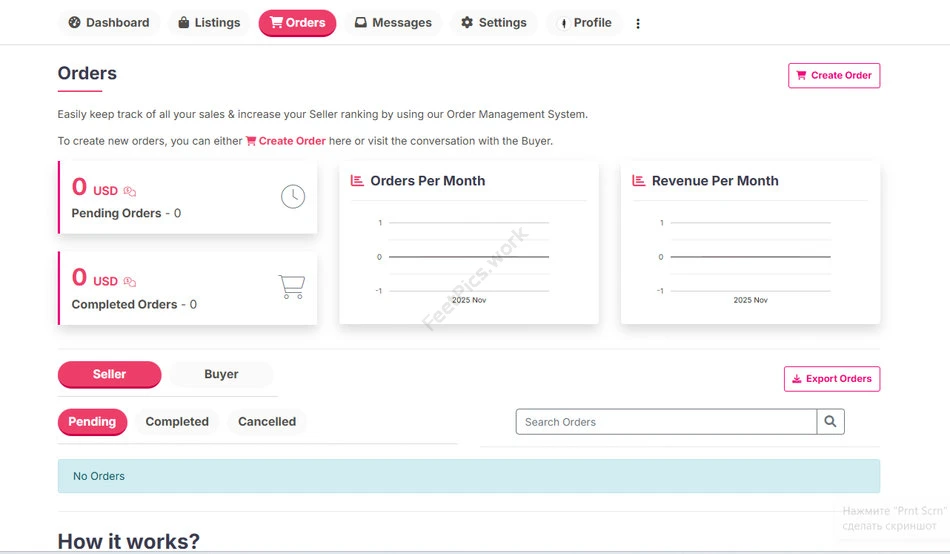The image size is (950, 554).
Task: Click the Export Orders button
Action: point(832,379)
